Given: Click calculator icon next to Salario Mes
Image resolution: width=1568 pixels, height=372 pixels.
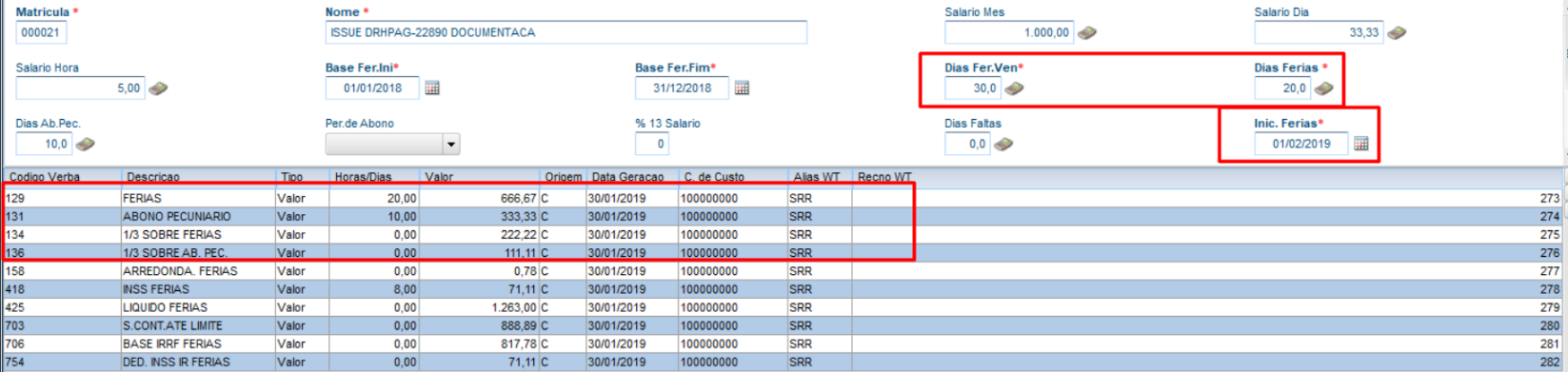Looking at the screenshot, I should click(x=1086, y=32).
